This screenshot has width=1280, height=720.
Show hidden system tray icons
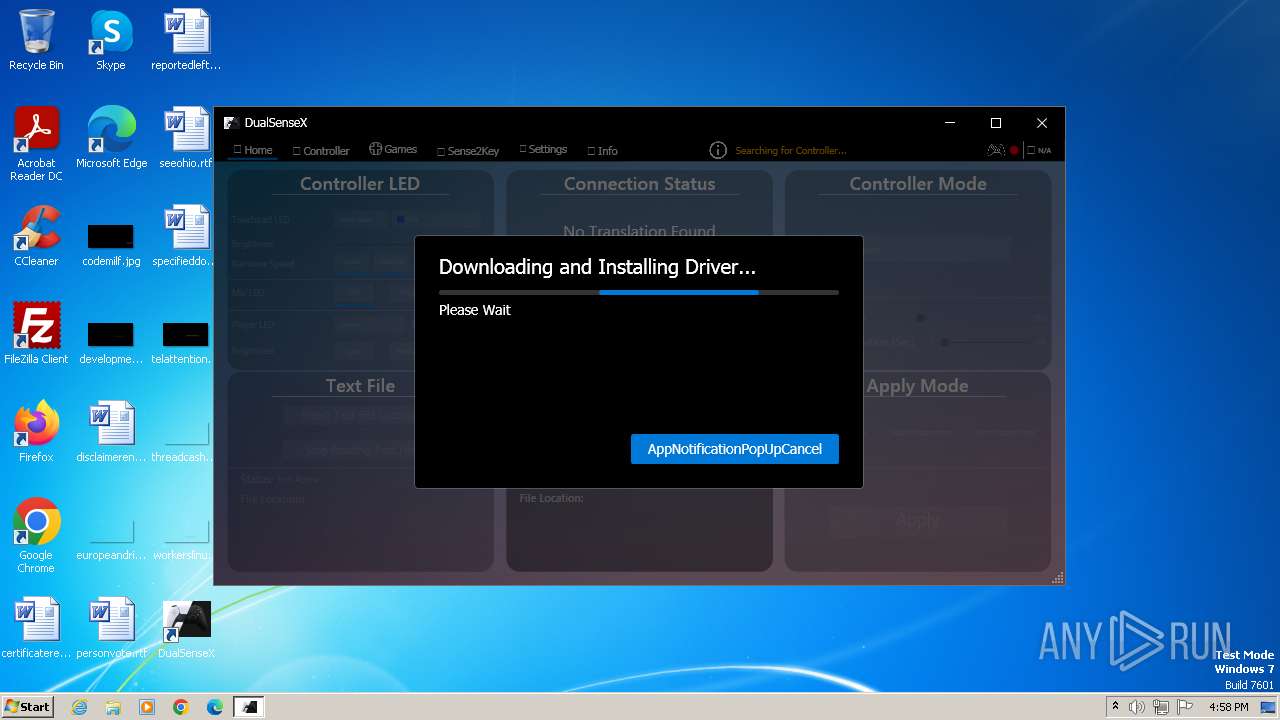click(x=1115, y=707)
